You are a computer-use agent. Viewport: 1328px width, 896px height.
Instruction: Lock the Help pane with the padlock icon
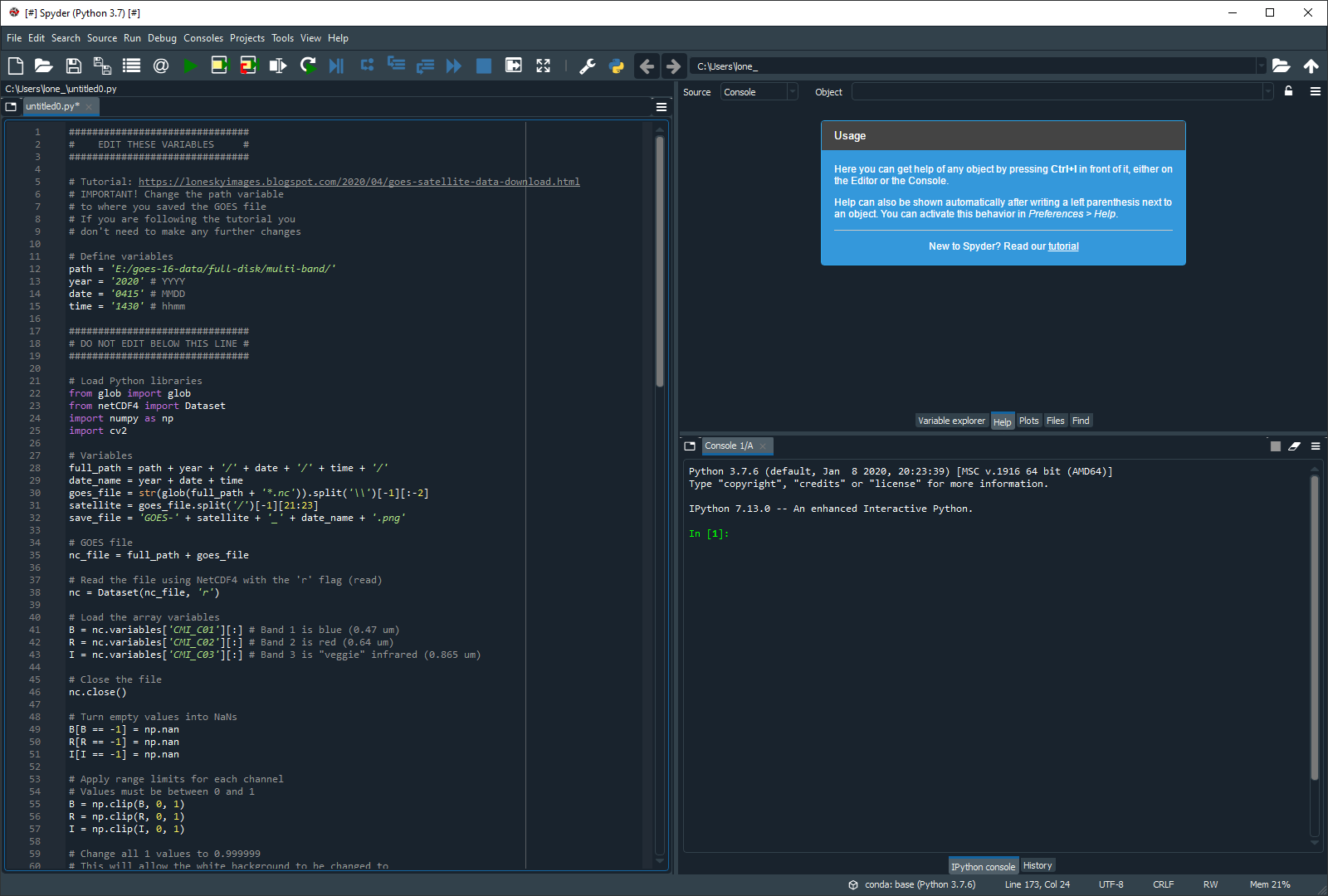1288,91
